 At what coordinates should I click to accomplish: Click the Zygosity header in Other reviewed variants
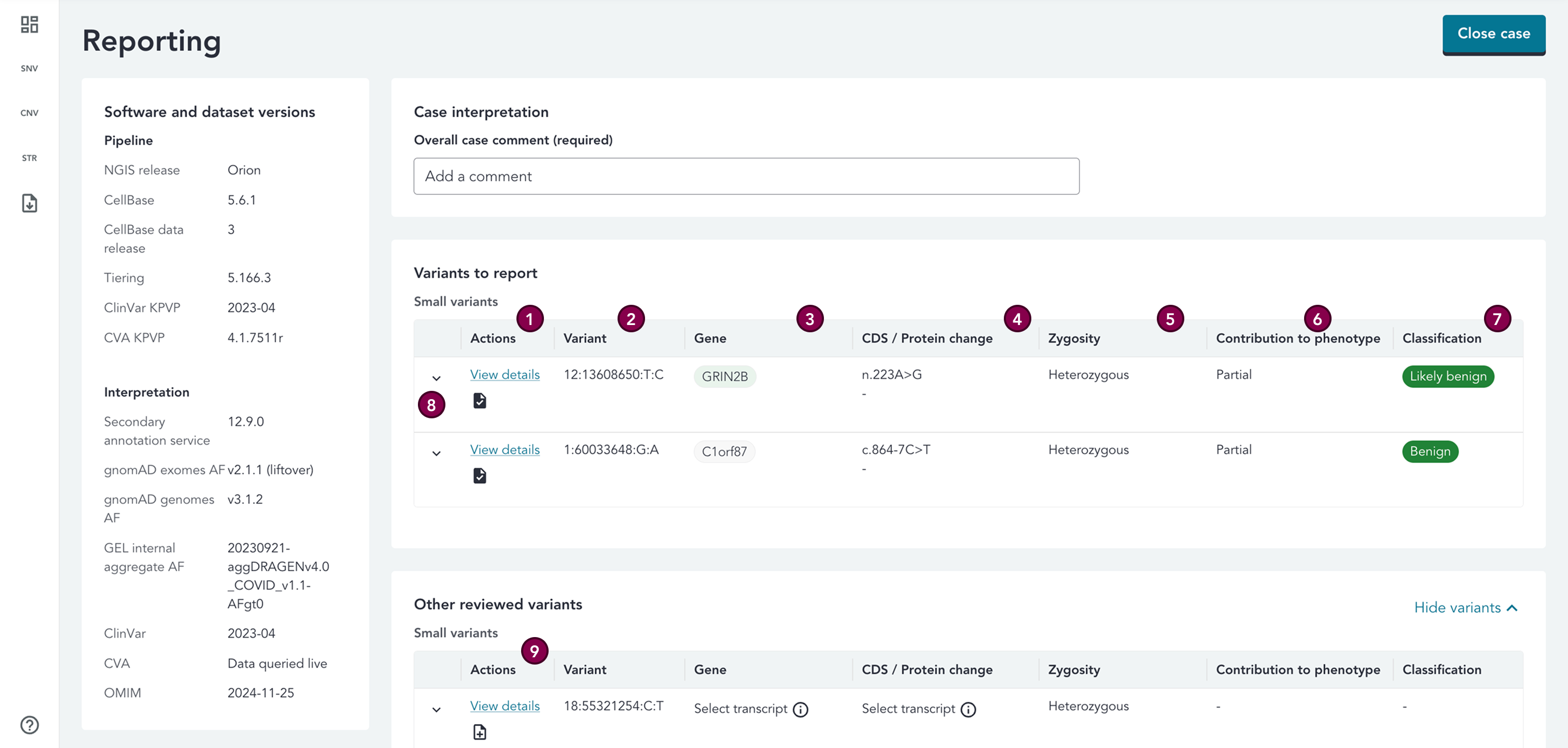(x=1074, y=670)
